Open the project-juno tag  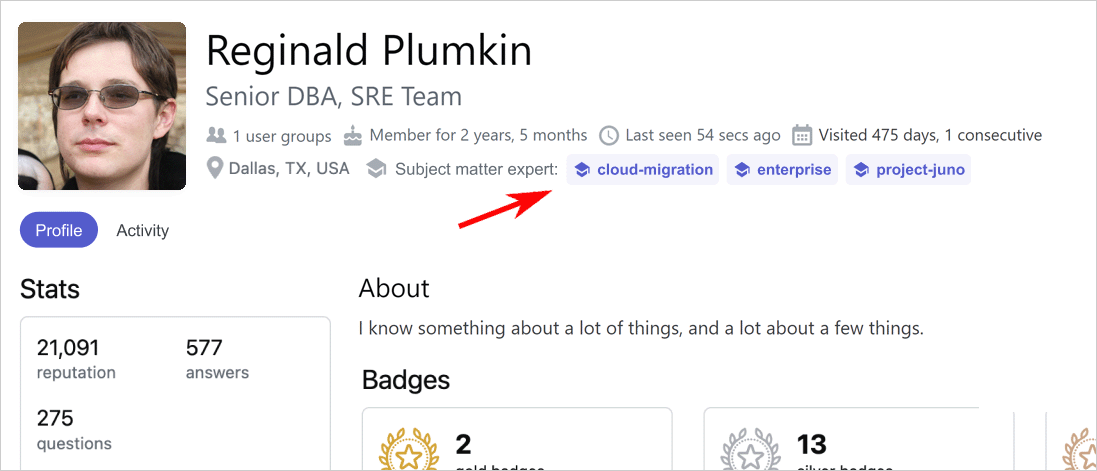pos(908,170)
